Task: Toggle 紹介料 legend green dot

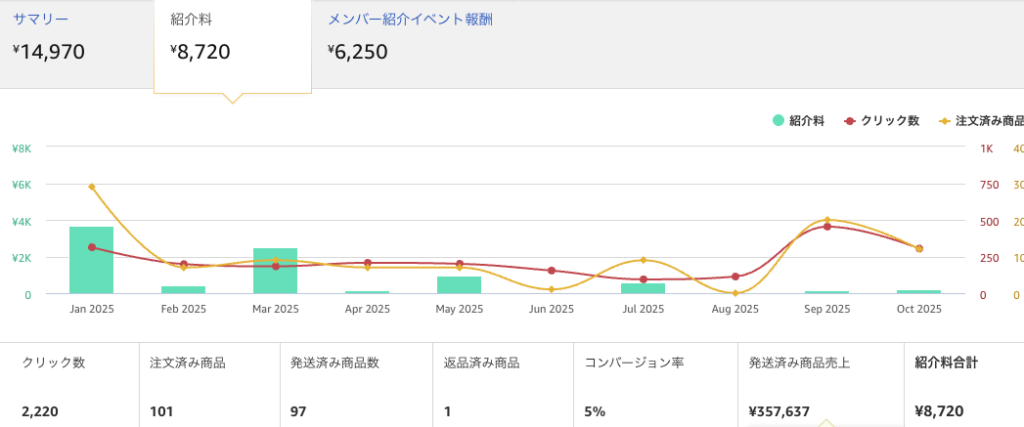Action: coord(778,121)
